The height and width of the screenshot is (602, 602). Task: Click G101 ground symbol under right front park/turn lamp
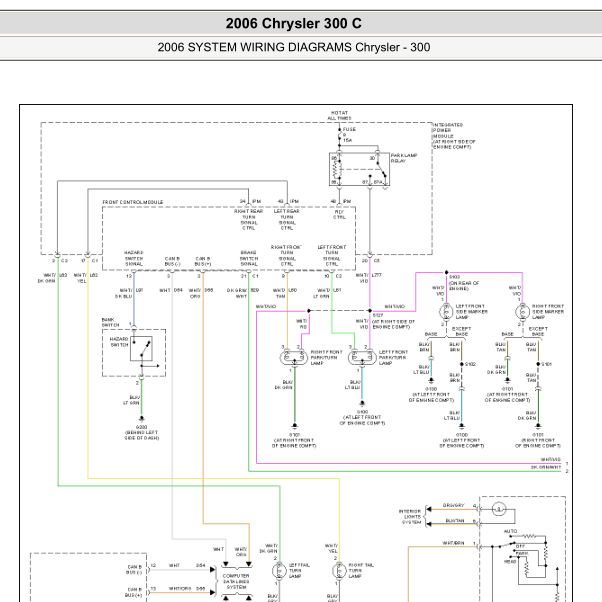pyautogui.click(x=294, y=426)
